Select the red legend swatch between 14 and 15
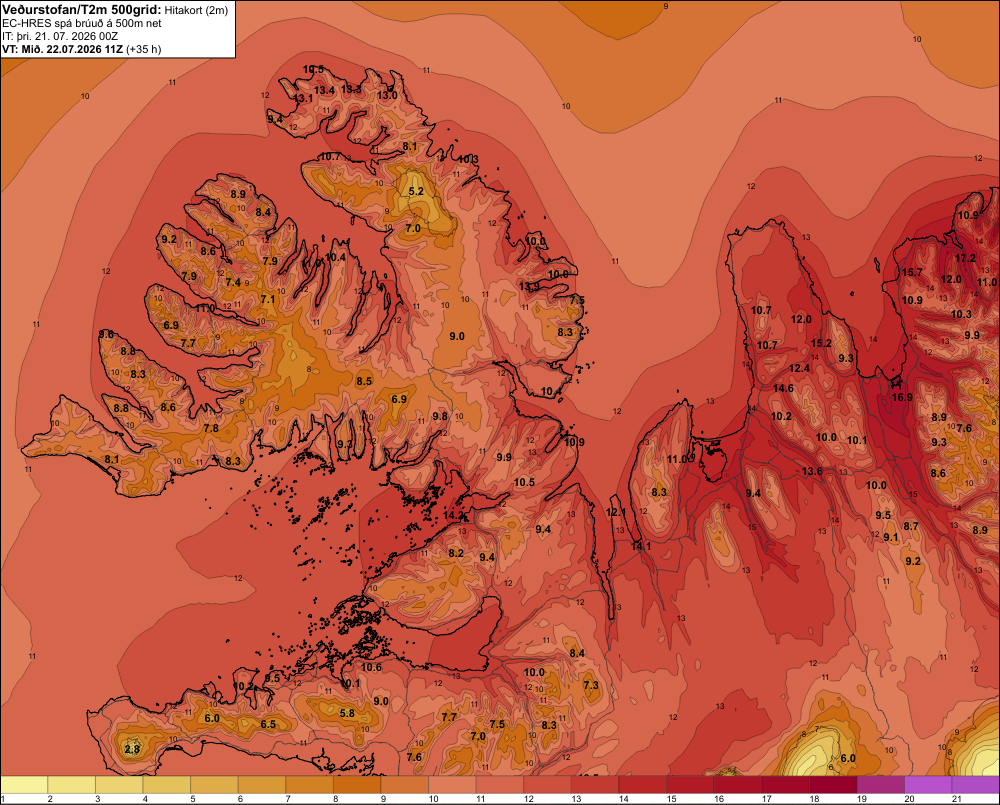1000x805 pixels. click(x=642, y=784)
